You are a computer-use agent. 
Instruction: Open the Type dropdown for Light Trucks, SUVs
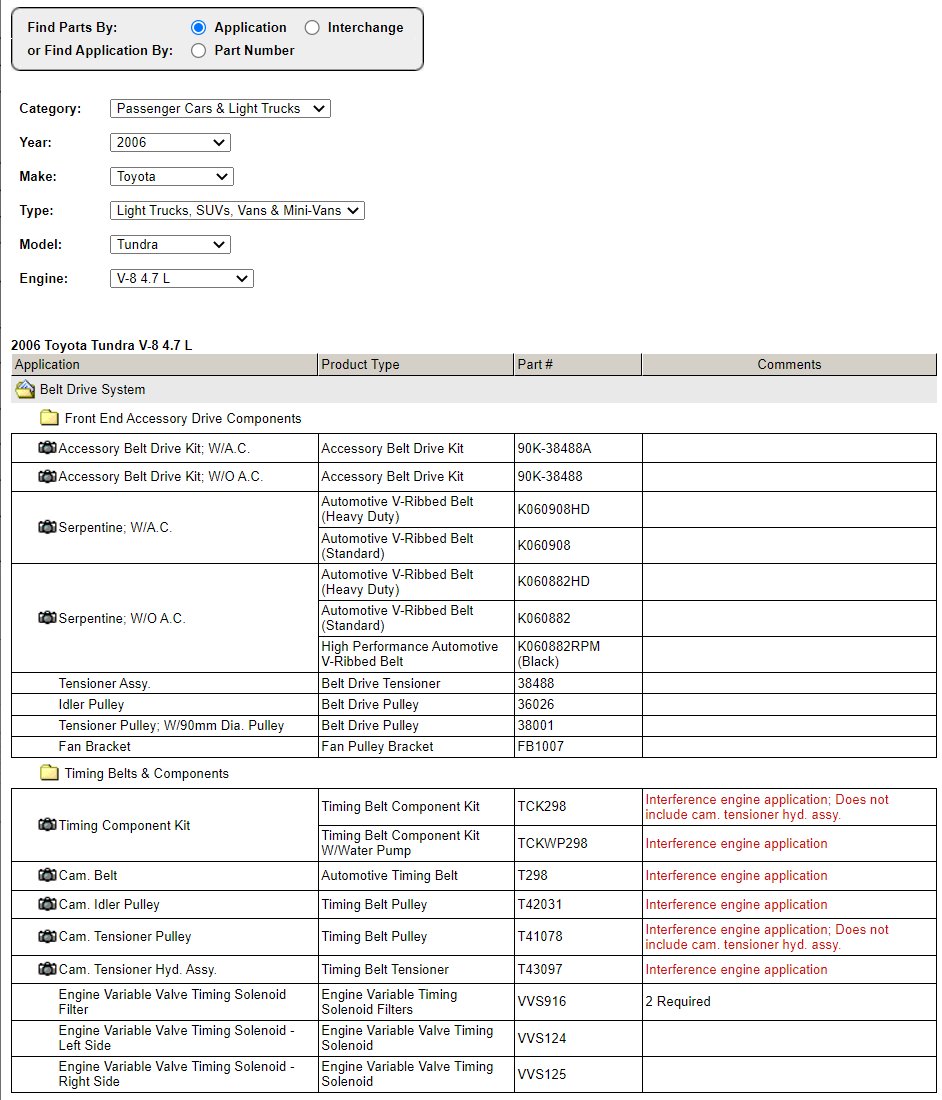point(237,210)
